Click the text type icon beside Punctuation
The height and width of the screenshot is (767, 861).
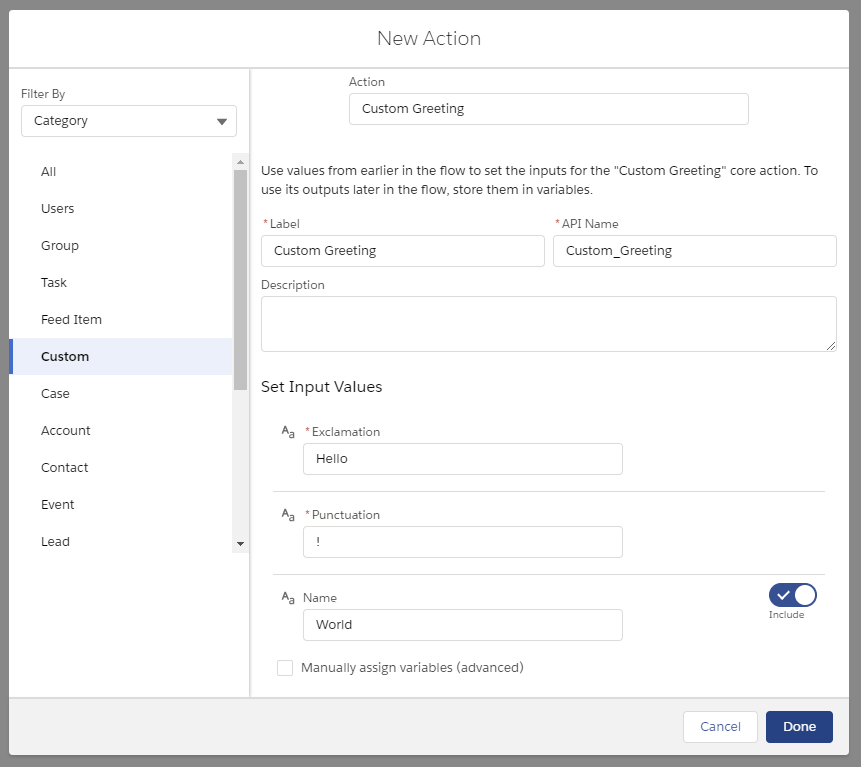pos(287,515)
